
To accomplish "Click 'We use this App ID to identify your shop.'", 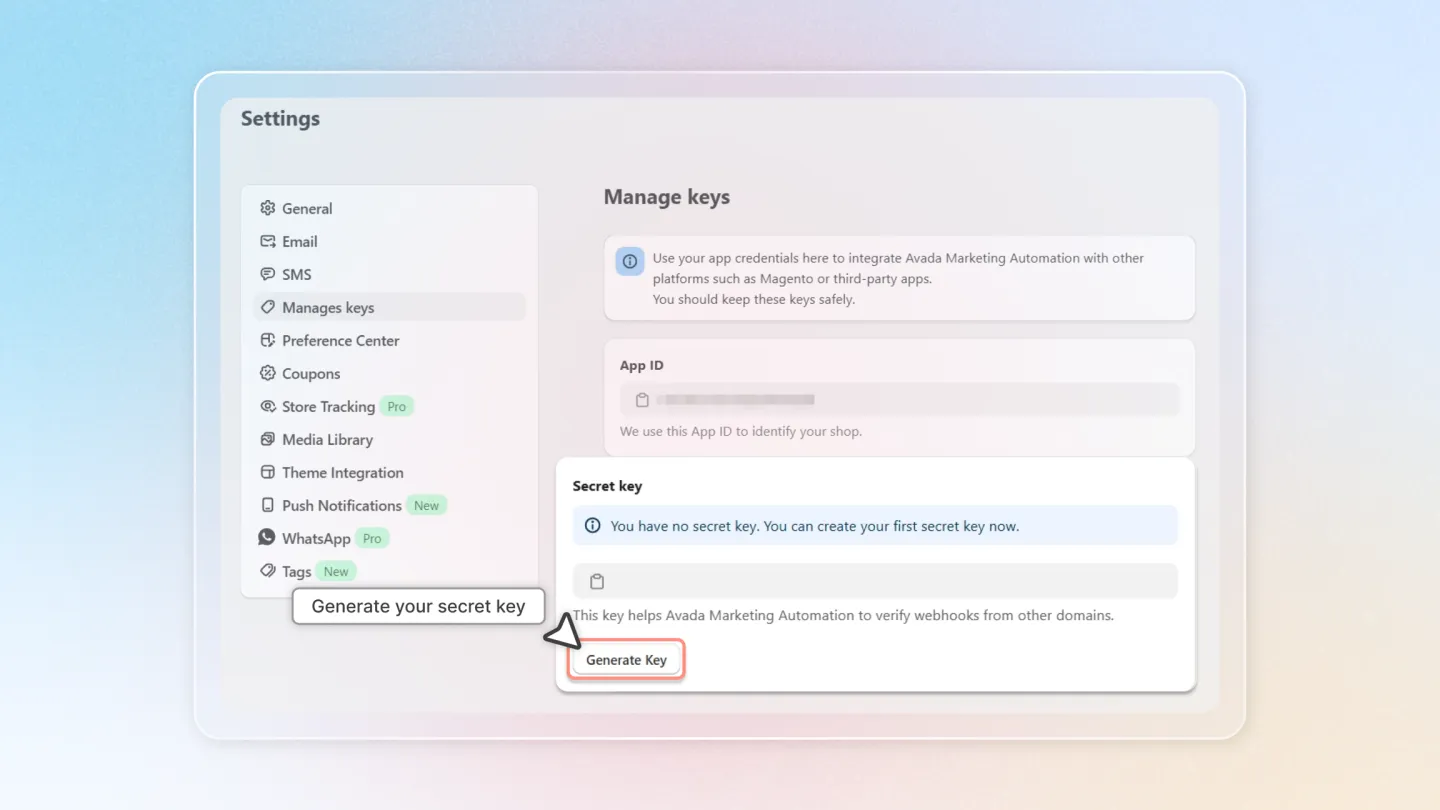I will click(741, 431).
